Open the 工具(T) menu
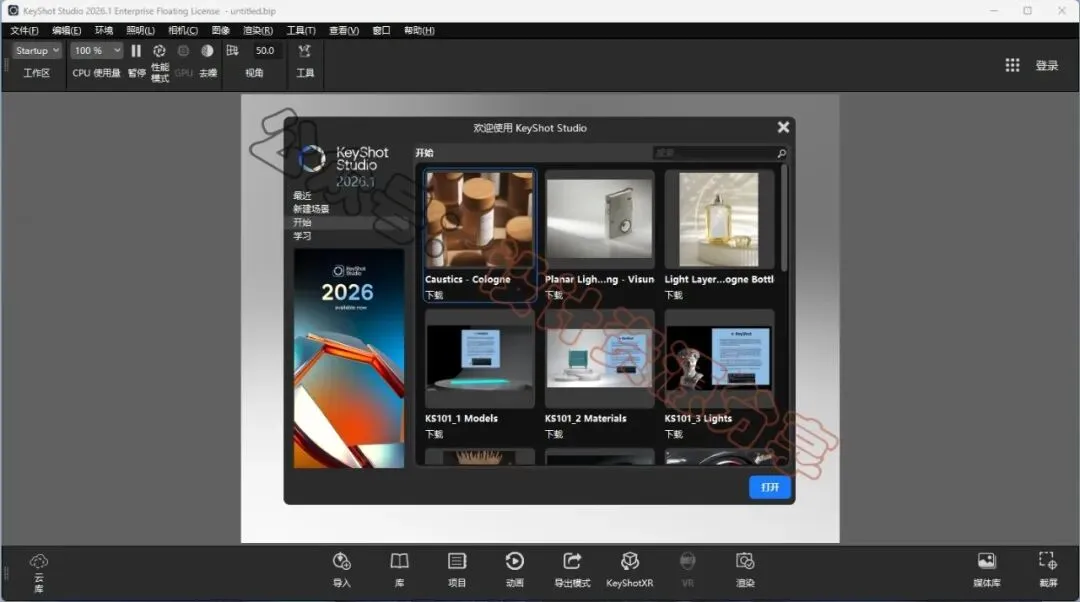Viewport: 1080px width, 602px height. (x=301, y=30)
